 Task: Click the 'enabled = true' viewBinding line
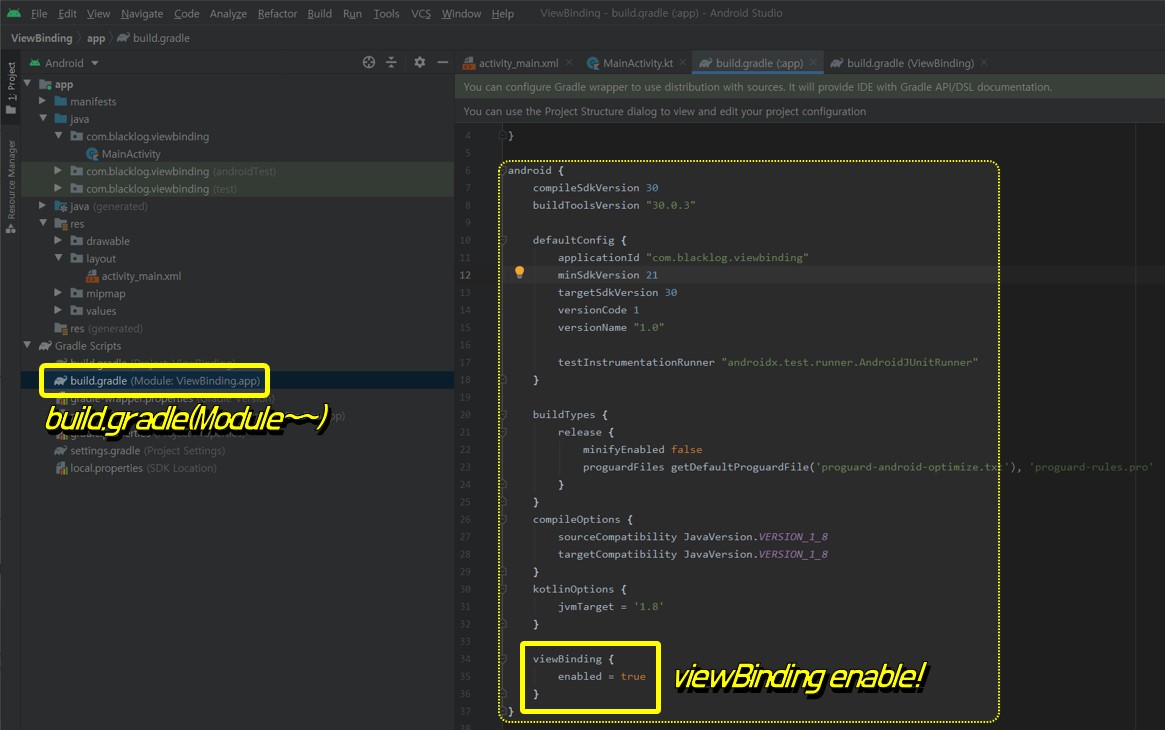602,677
